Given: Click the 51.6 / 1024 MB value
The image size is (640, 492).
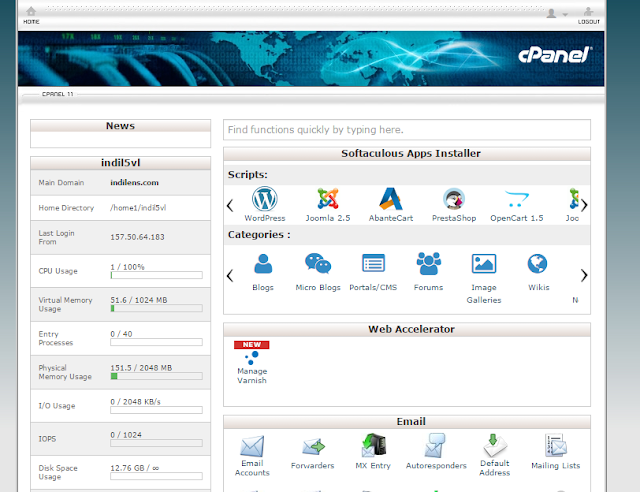Looking at the screenshot, I should click(x=139, y=300).
